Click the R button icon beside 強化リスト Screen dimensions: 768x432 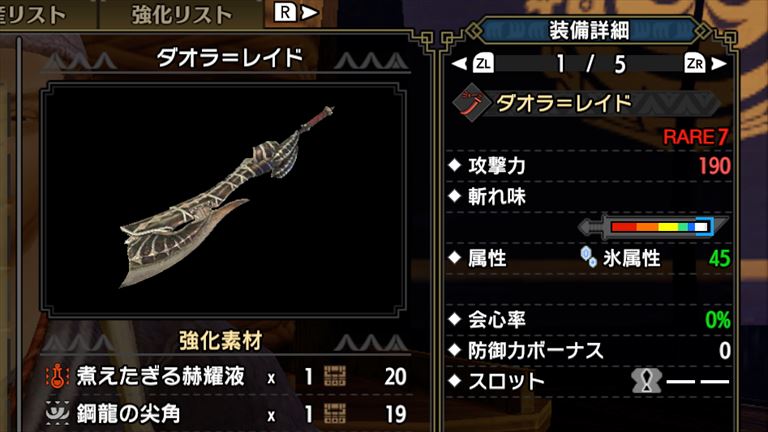pos(285,12)
